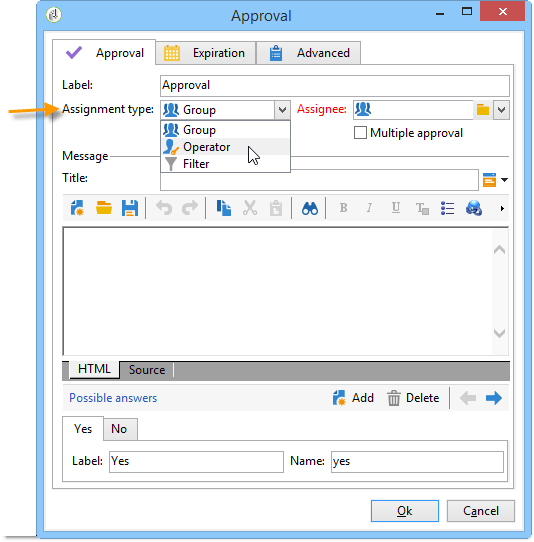Click the underline formatting icon
The image size is (534, 542).
(396, 208)
